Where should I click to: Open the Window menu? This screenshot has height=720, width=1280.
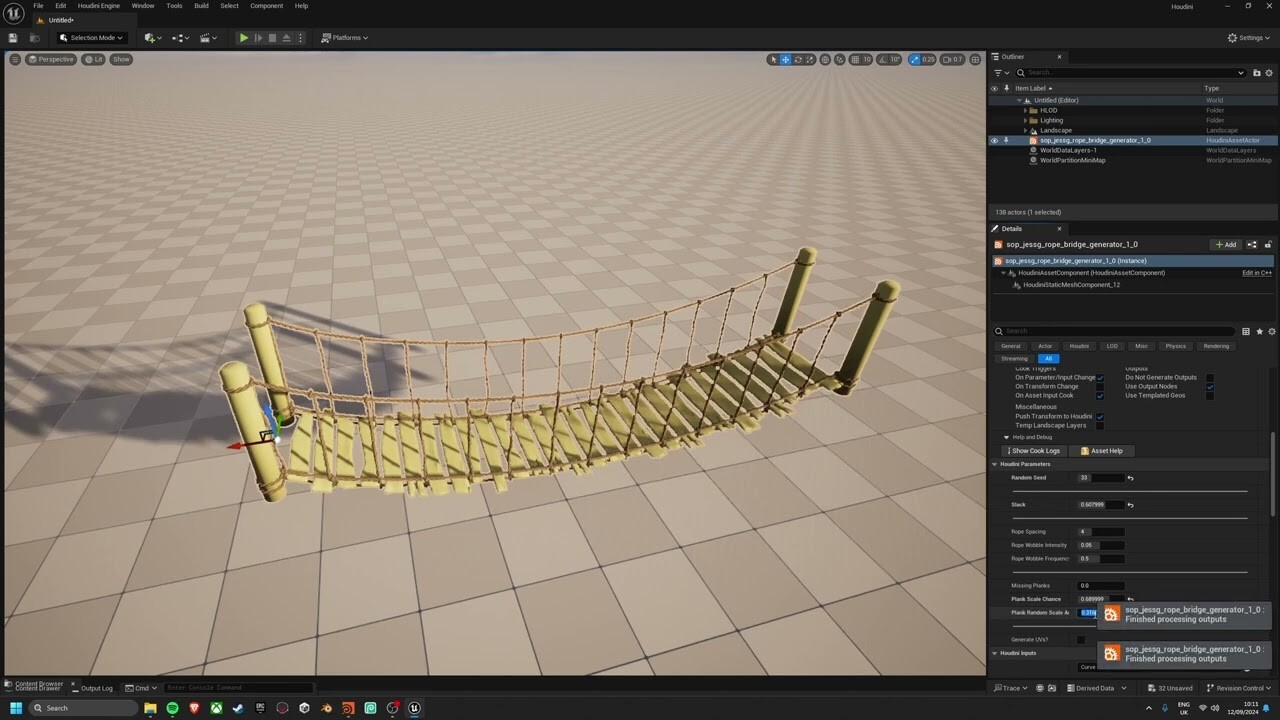(142, 6)
